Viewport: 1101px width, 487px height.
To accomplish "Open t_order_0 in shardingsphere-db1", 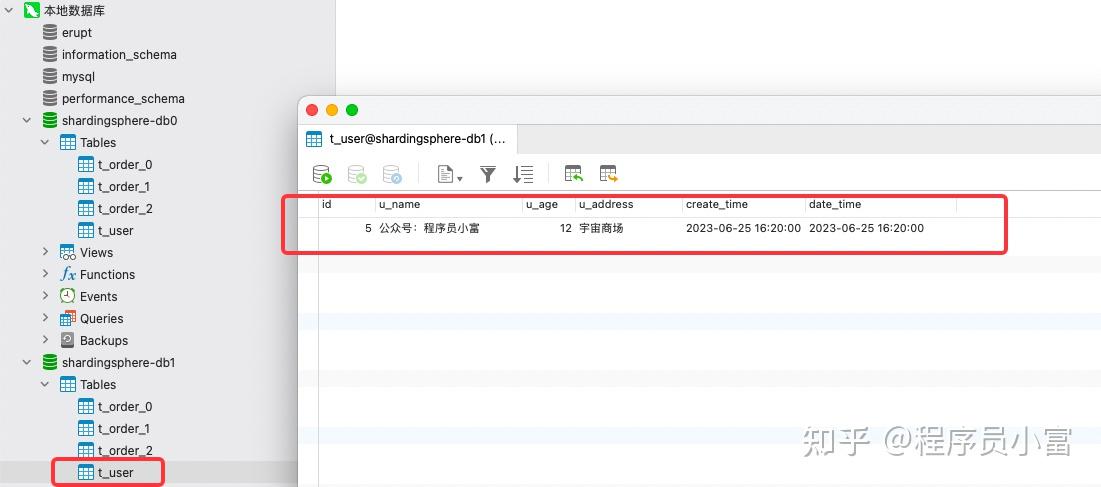I will pos(125,406).
